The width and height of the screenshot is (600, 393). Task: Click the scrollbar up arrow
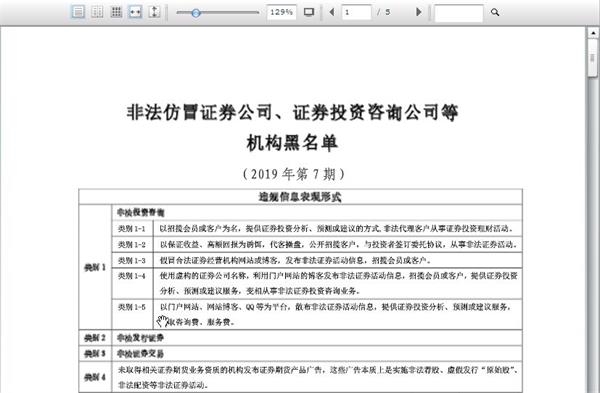click(593, 33)
